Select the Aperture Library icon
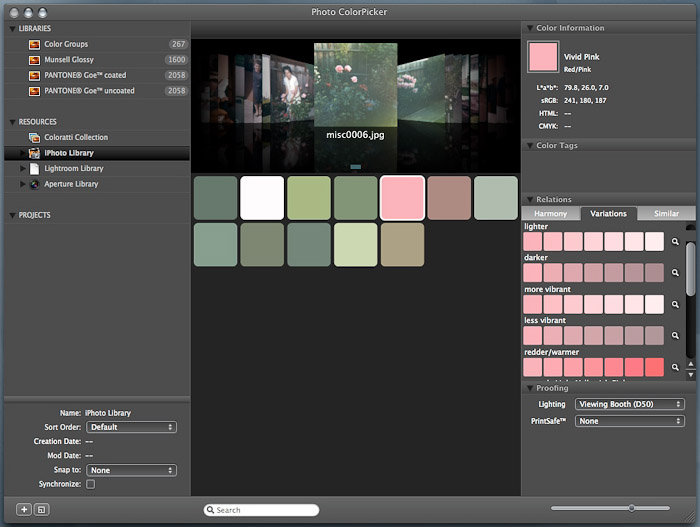 [x=34, y=184]
